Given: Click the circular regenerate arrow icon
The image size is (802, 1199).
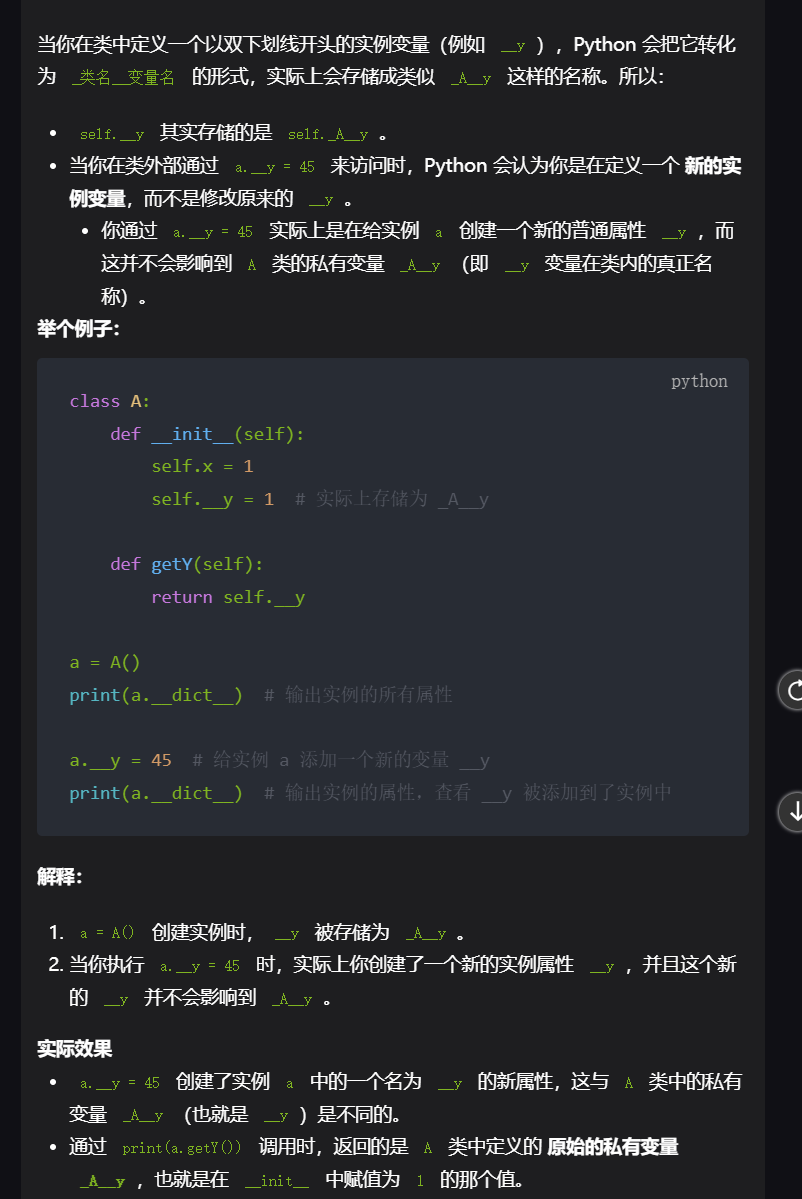Looking at the screenshot, I should click(794, 690).
